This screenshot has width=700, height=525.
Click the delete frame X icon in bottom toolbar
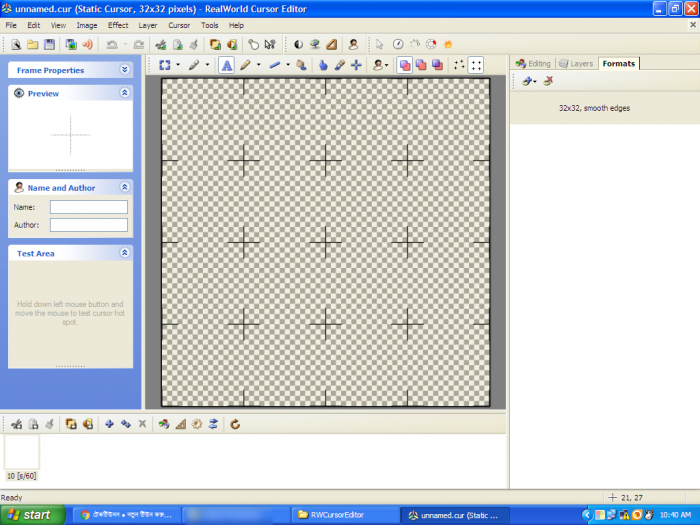[x=142, y=424]
